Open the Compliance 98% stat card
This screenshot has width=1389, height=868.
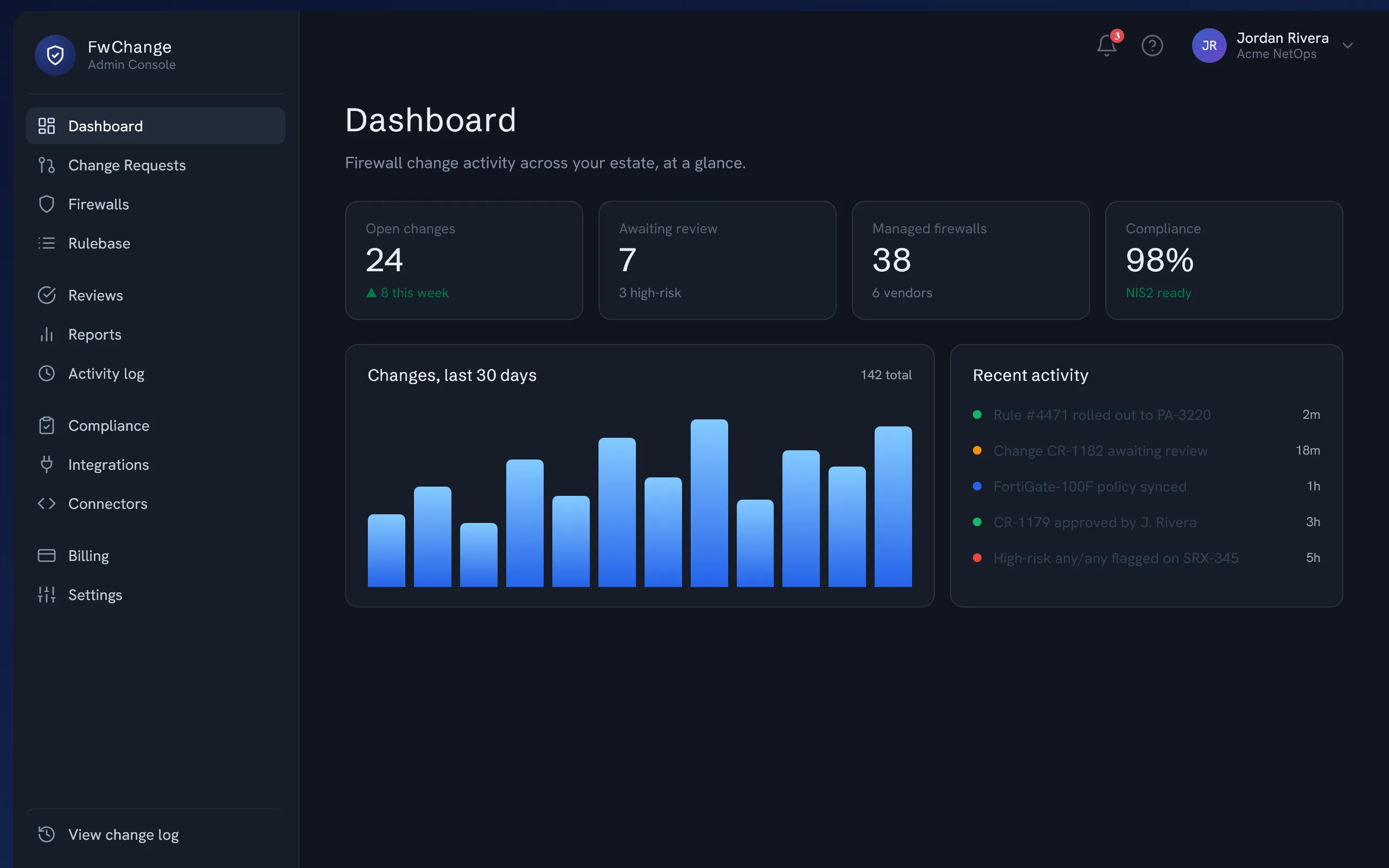[x=1224, y=260]
